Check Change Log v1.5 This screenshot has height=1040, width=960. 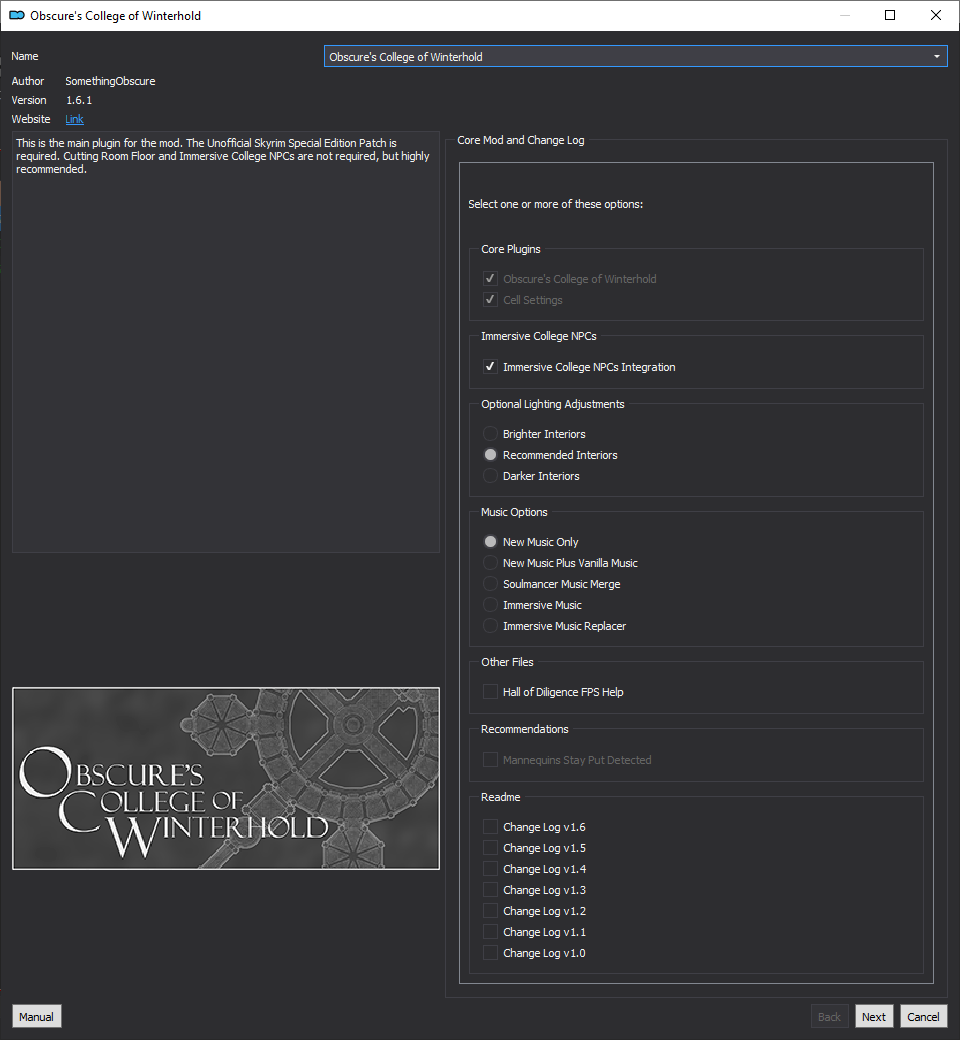[x=490, y=848]
